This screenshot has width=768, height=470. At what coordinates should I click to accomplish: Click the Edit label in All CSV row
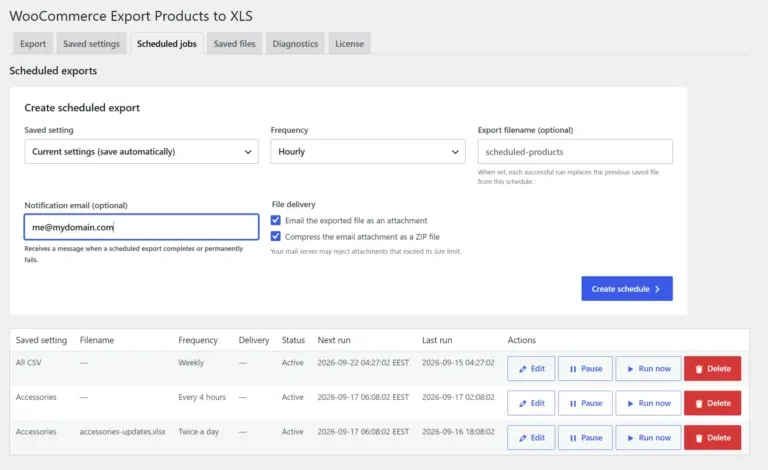click(538, 369)
